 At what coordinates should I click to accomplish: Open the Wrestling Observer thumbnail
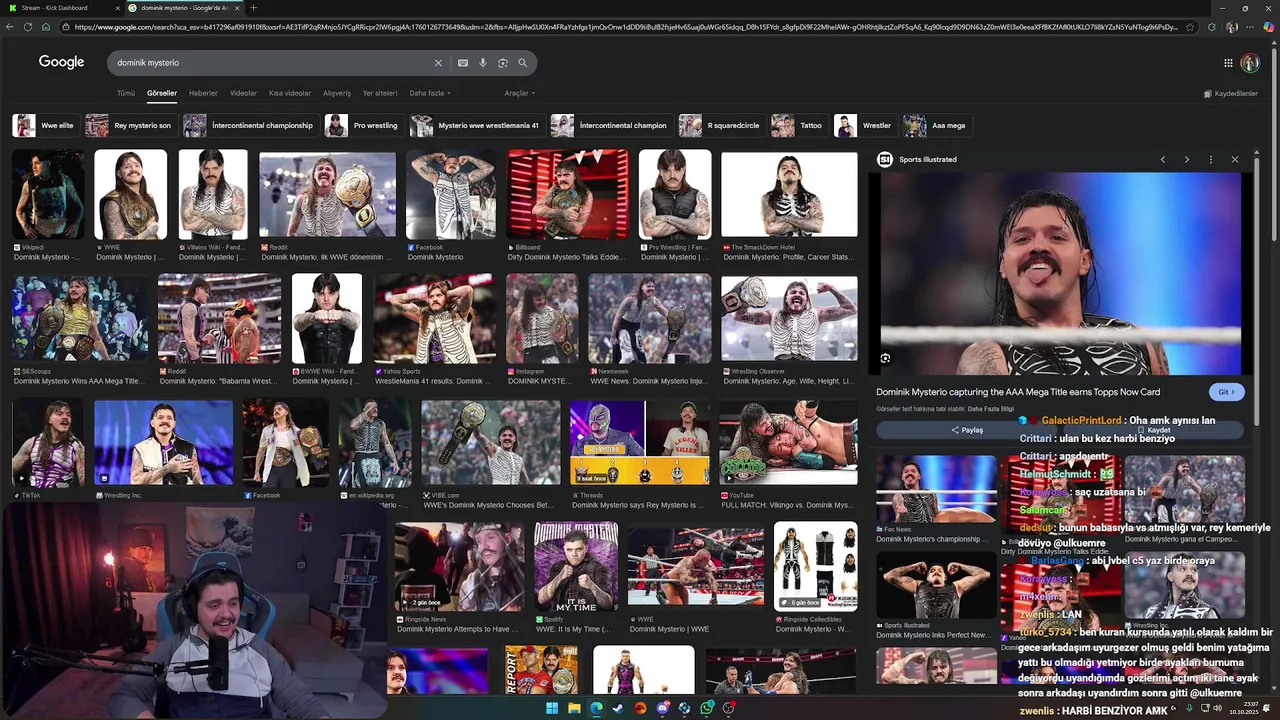click(789, 319)
